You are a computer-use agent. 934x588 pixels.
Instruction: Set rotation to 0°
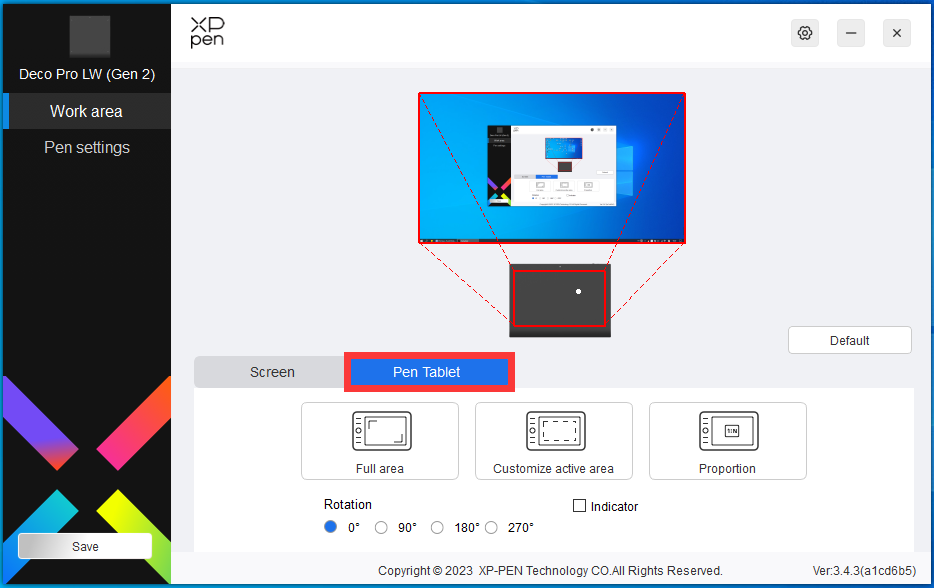(331, 527)
